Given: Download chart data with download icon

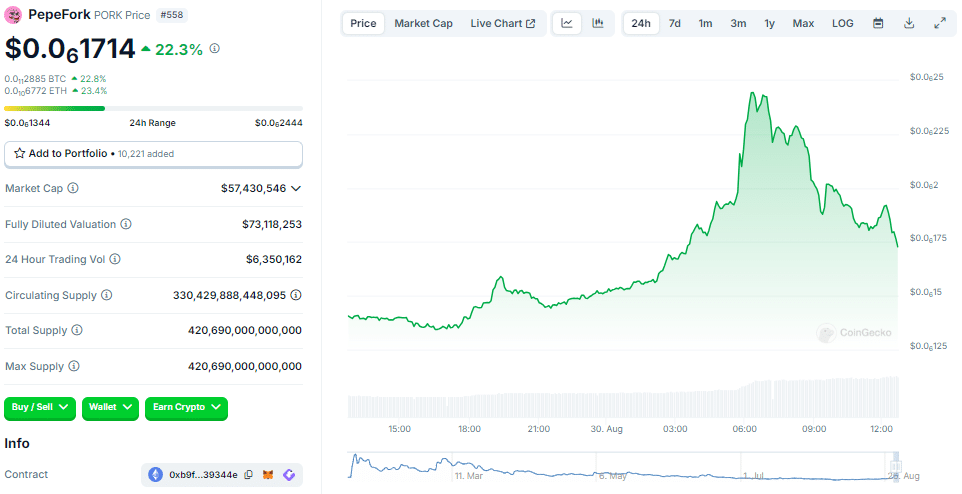Looking at the screenshot, I should (909, 23).
